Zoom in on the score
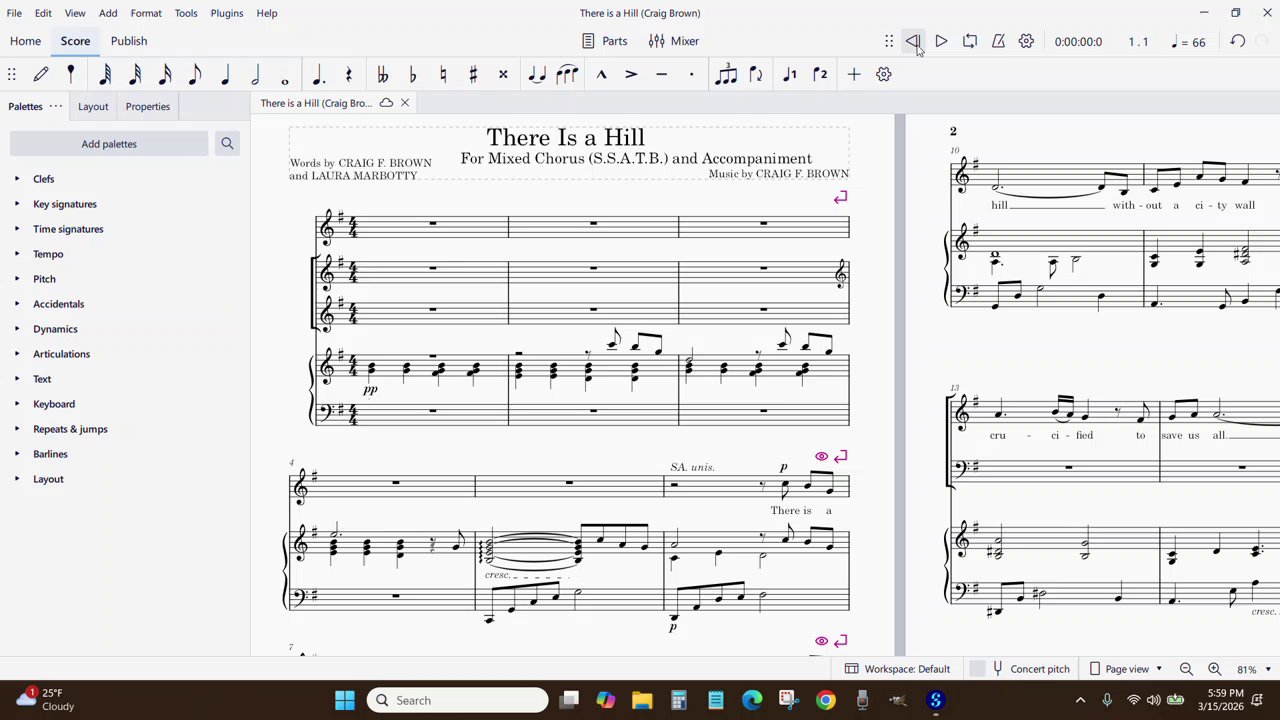 (1214, 669)
